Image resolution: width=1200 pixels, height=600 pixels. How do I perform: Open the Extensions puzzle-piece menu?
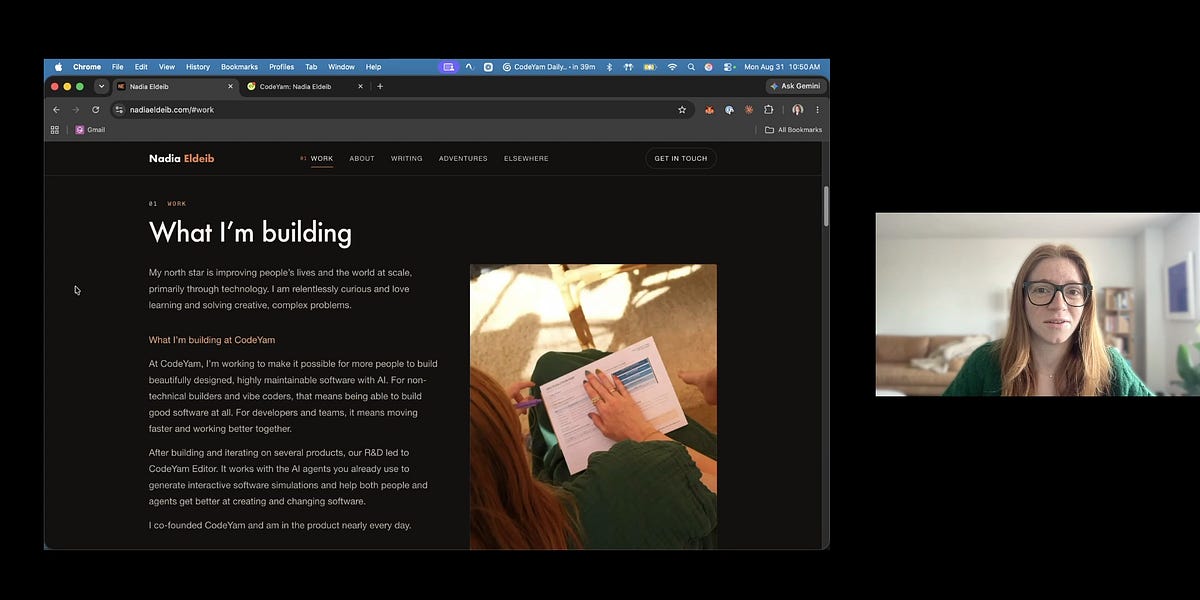pyautogui.click(x=769, y=110)
